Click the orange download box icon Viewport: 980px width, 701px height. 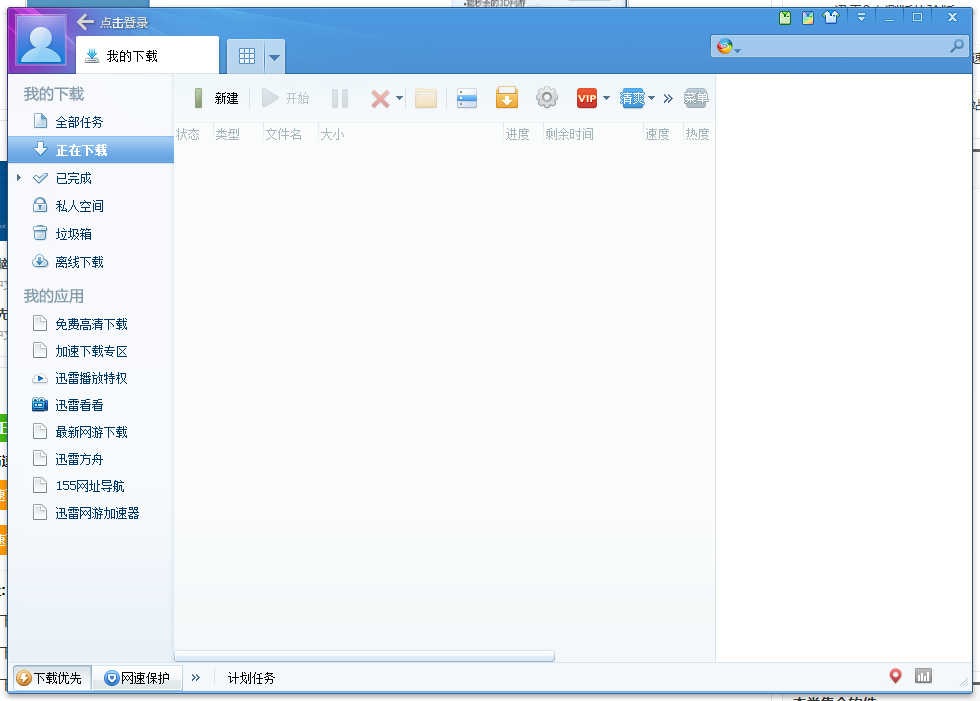507,98
